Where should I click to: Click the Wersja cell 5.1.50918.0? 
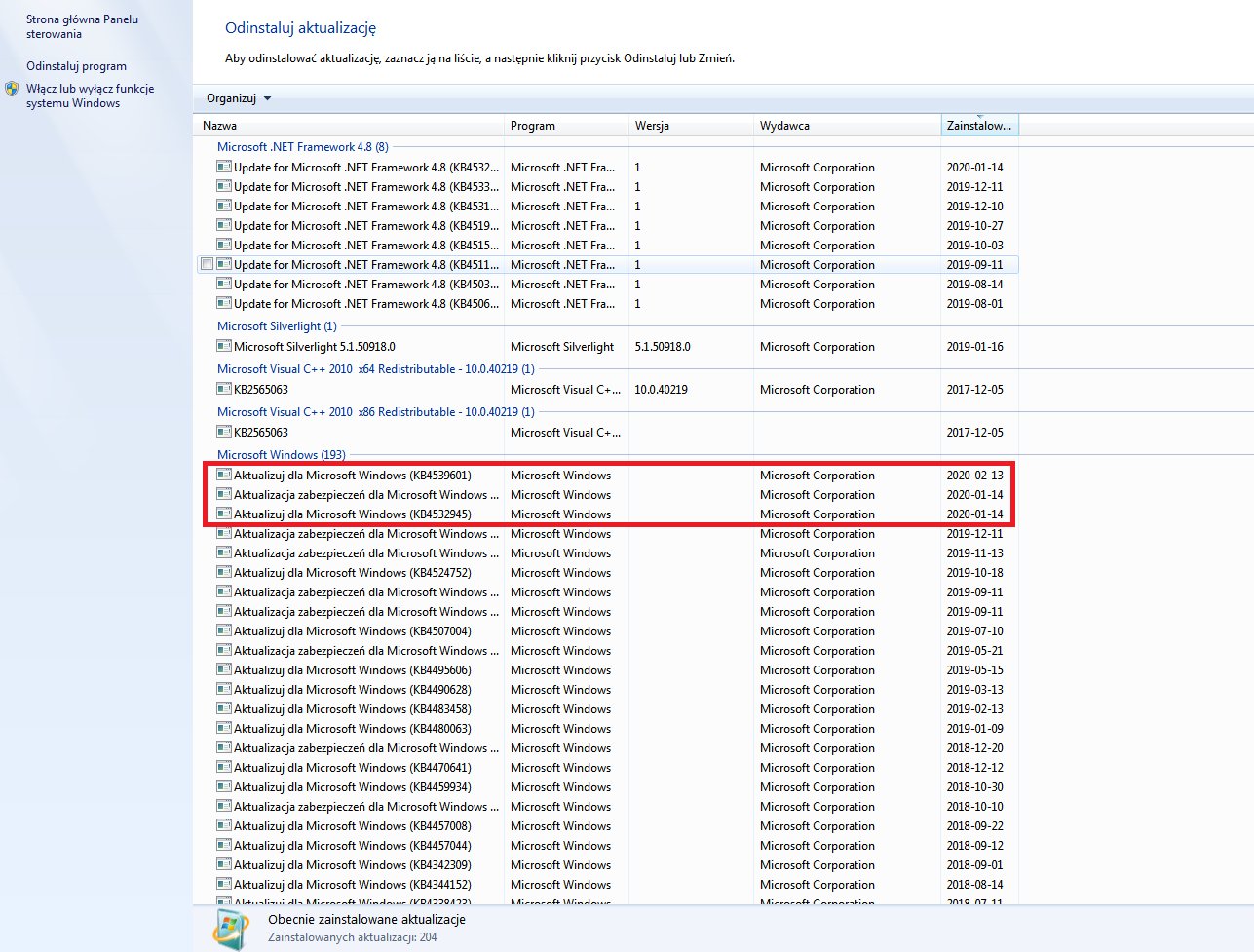pos(661,347)
